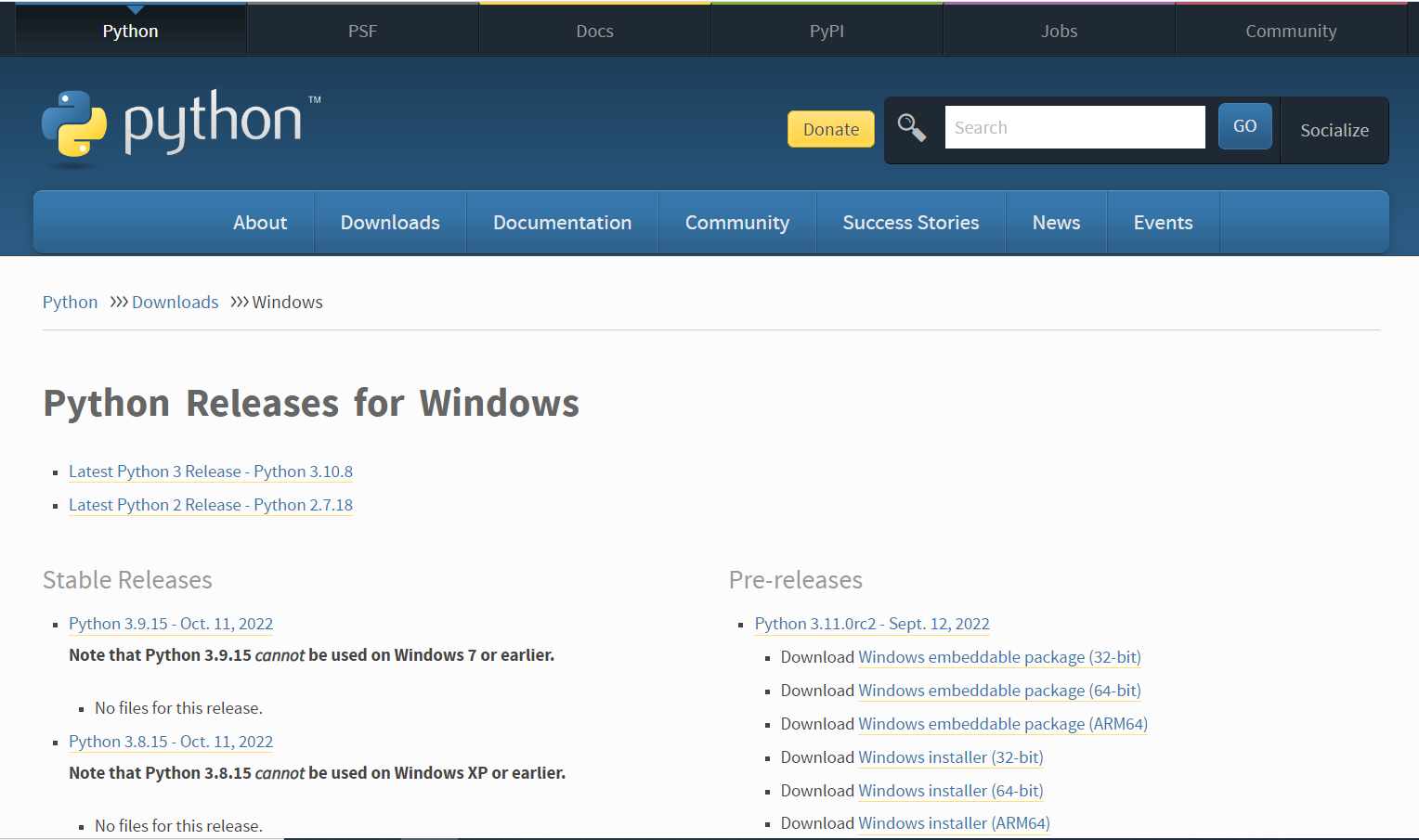
Task: Download Windows installer (64-bit)
Action: [x=951, y=791]
